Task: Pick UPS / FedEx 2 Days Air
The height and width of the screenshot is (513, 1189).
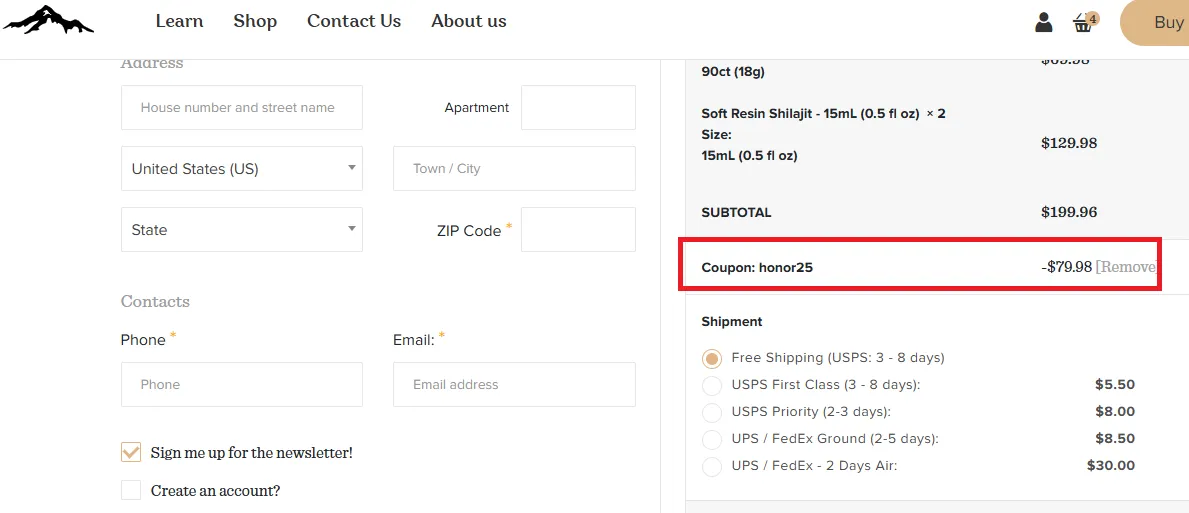Action: click(x=711, y=466)
